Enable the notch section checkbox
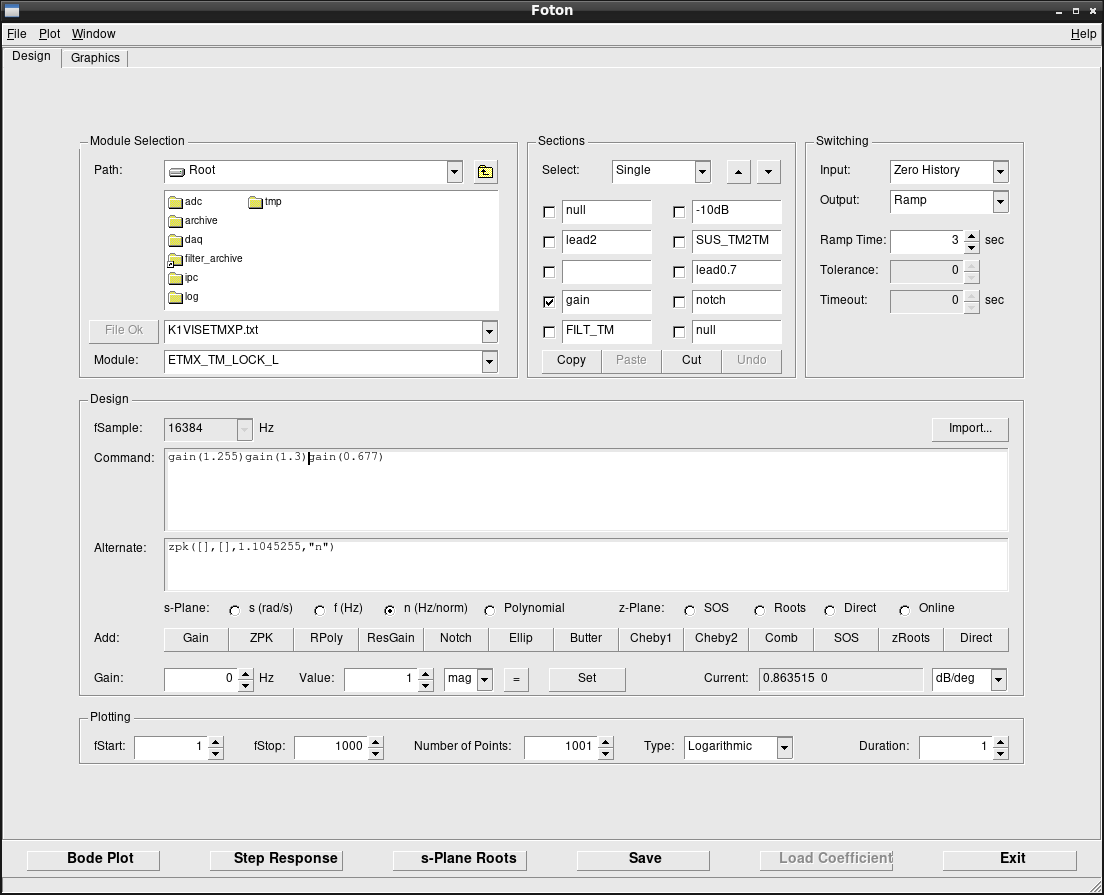Image resolution: width=1104 pixels, height=895 pixels. (x=679, y=302)
